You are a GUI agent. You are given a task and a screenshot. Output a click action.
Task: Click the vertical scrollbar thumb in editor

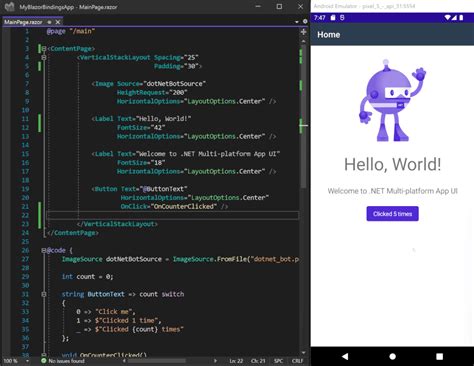(303, 117)
